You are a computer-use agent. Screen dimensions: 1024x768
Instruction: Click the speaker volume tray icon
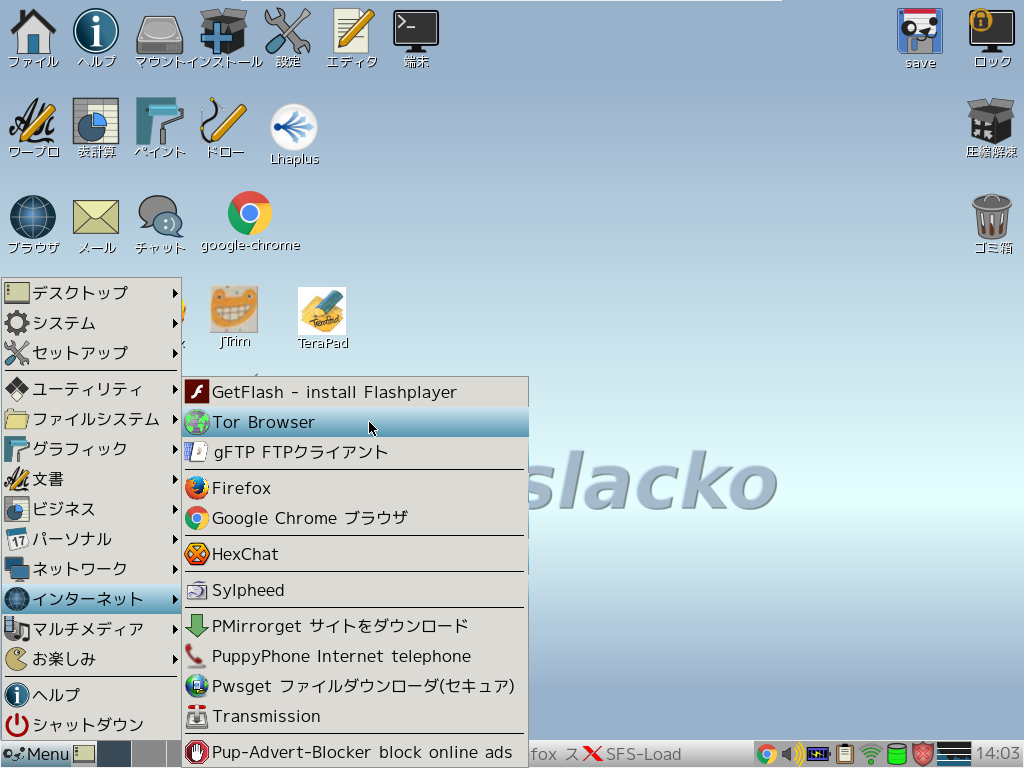coord(792,754)
